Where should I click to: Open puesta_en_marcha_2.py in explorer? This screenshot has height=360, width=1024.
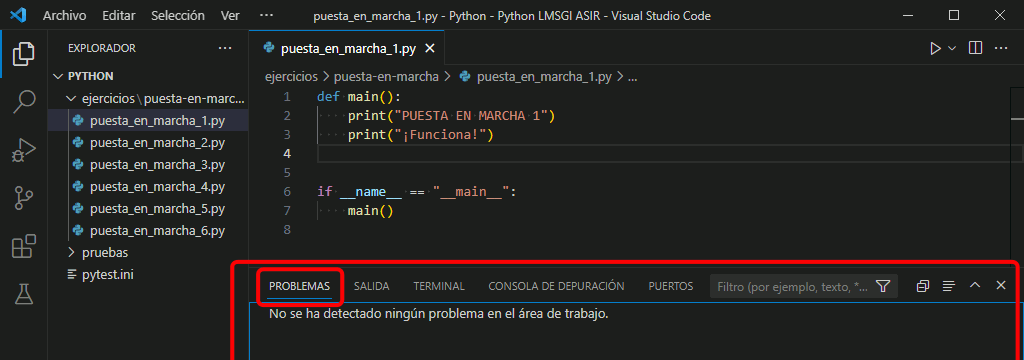(148, 142)
